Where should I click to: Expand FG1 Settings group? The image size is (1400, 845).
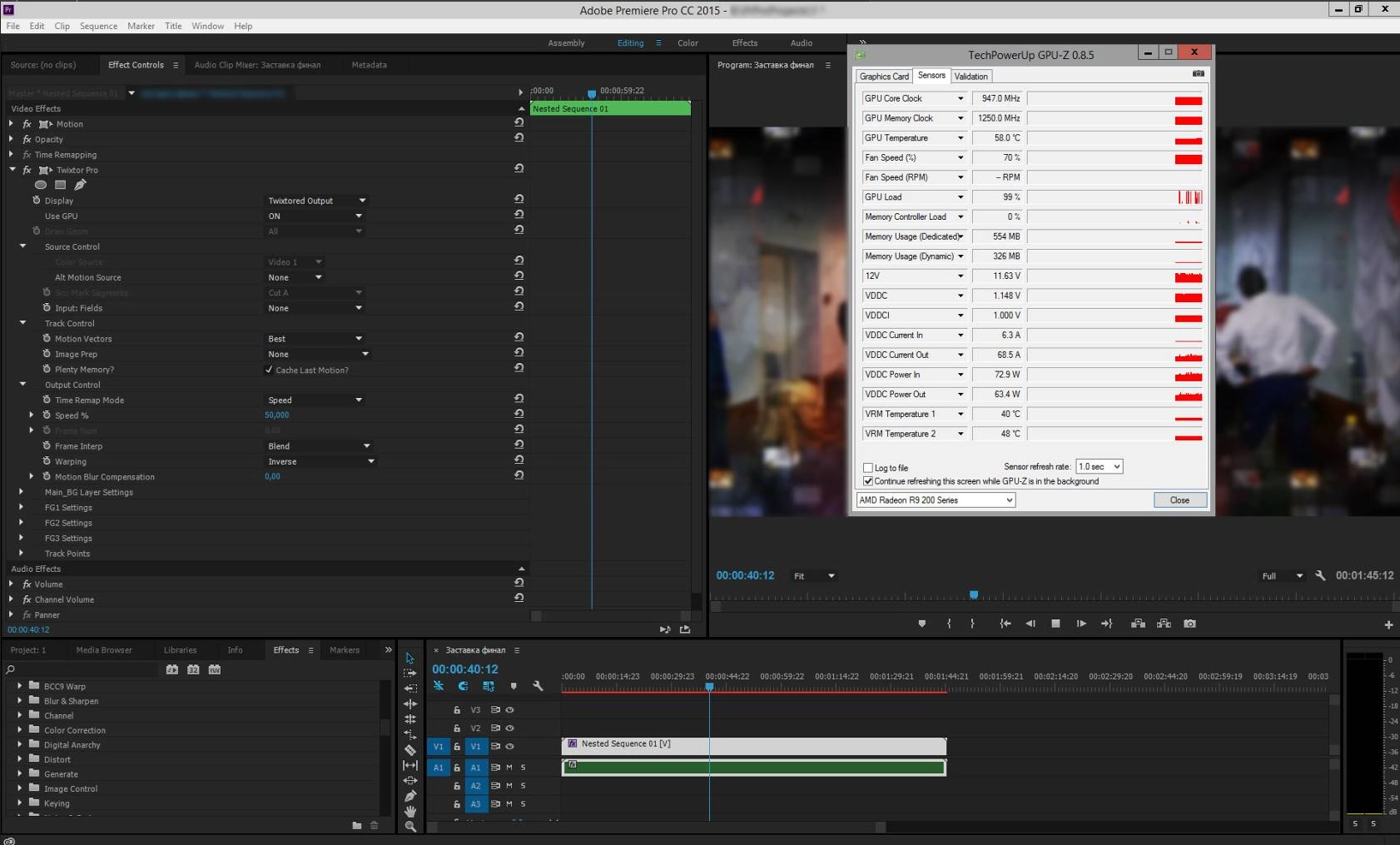(x=21, y=507)
